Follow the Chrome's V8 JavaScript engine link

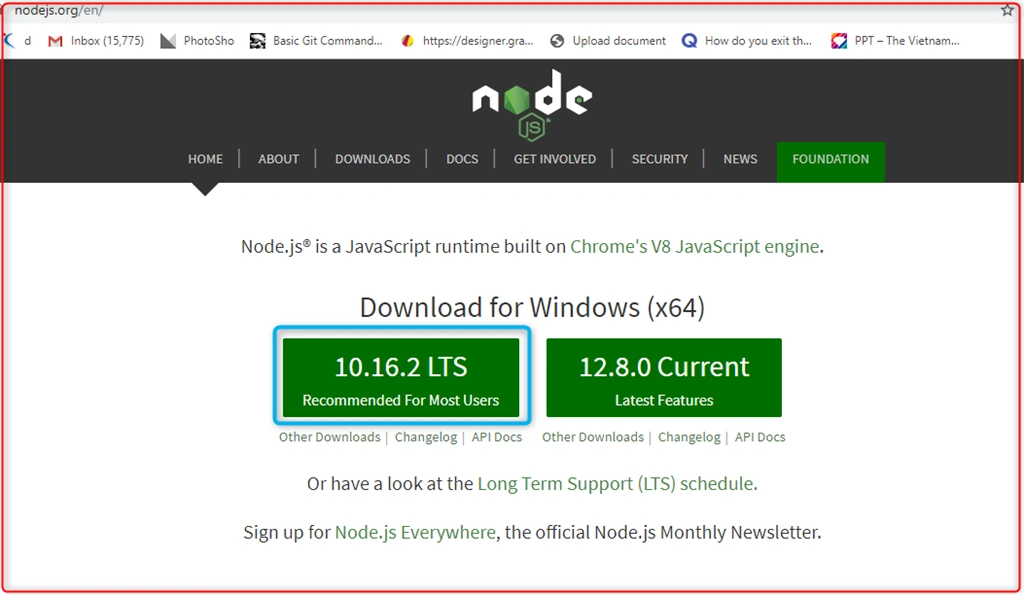point(694,246)
